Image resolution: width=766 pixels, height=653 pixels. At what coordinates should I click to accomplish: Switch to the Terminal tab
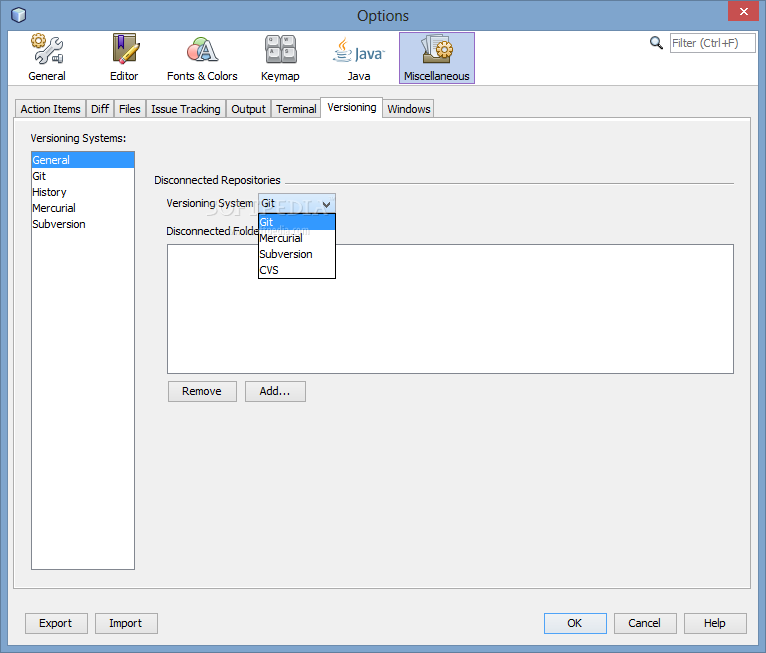(x=296, y=109)
